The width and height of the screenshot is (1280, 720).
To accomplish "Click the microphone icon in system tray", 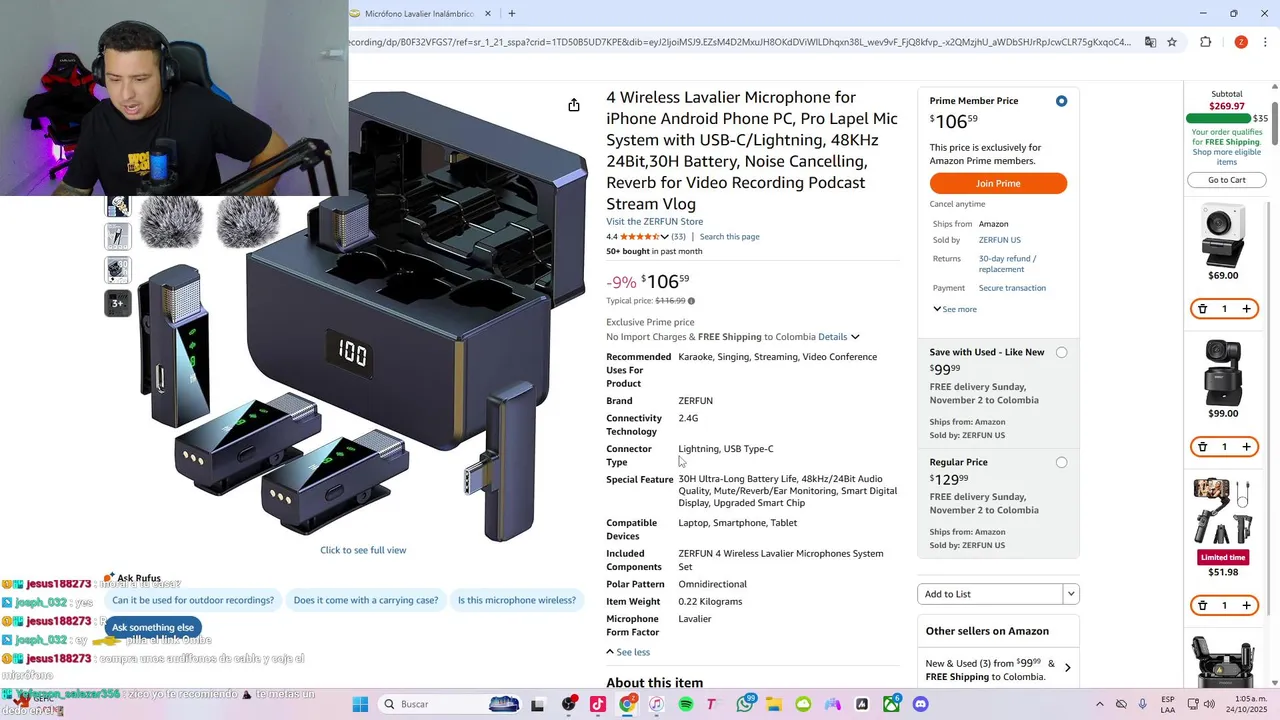I will pos(1143,704).
